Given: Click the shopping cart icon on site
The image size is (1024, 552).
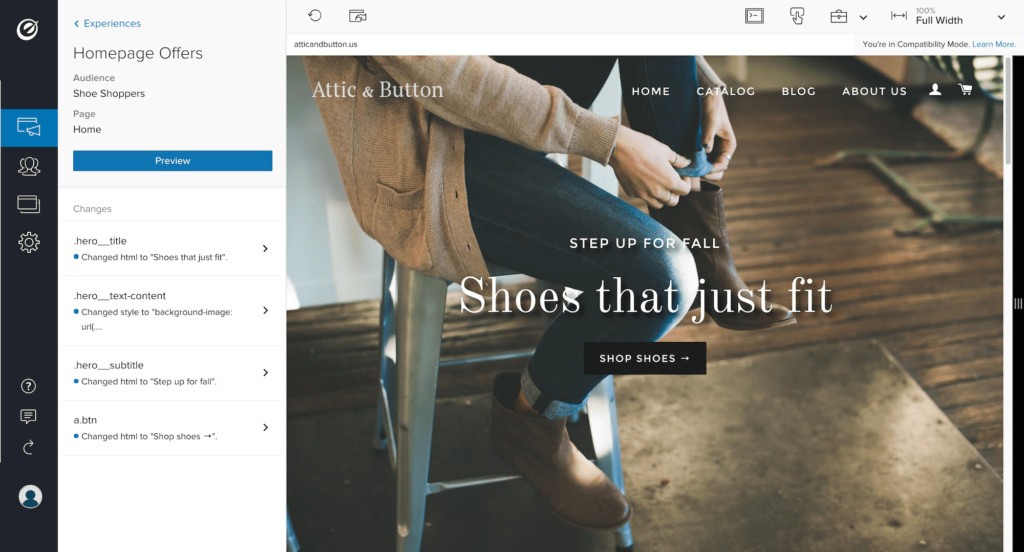Looking at the screenshot, I should tap(966, 90).
